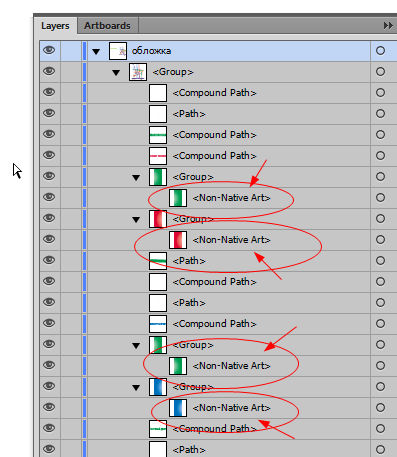Toggle lock box of the red Group
The image size is (397, 457).
coord(71,219)
